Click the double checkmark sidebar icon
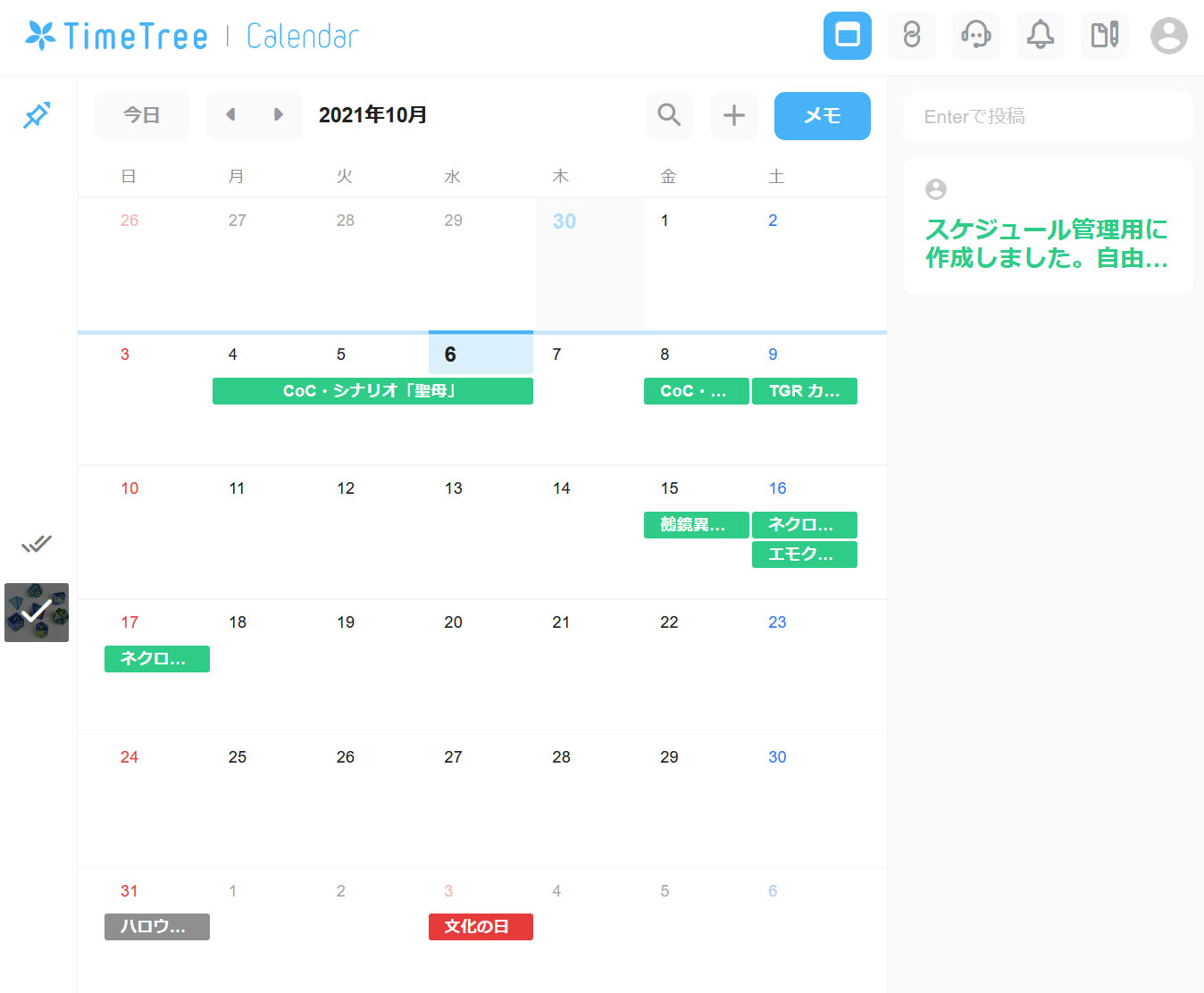The image size is (1204, 993). coord(37,543)
